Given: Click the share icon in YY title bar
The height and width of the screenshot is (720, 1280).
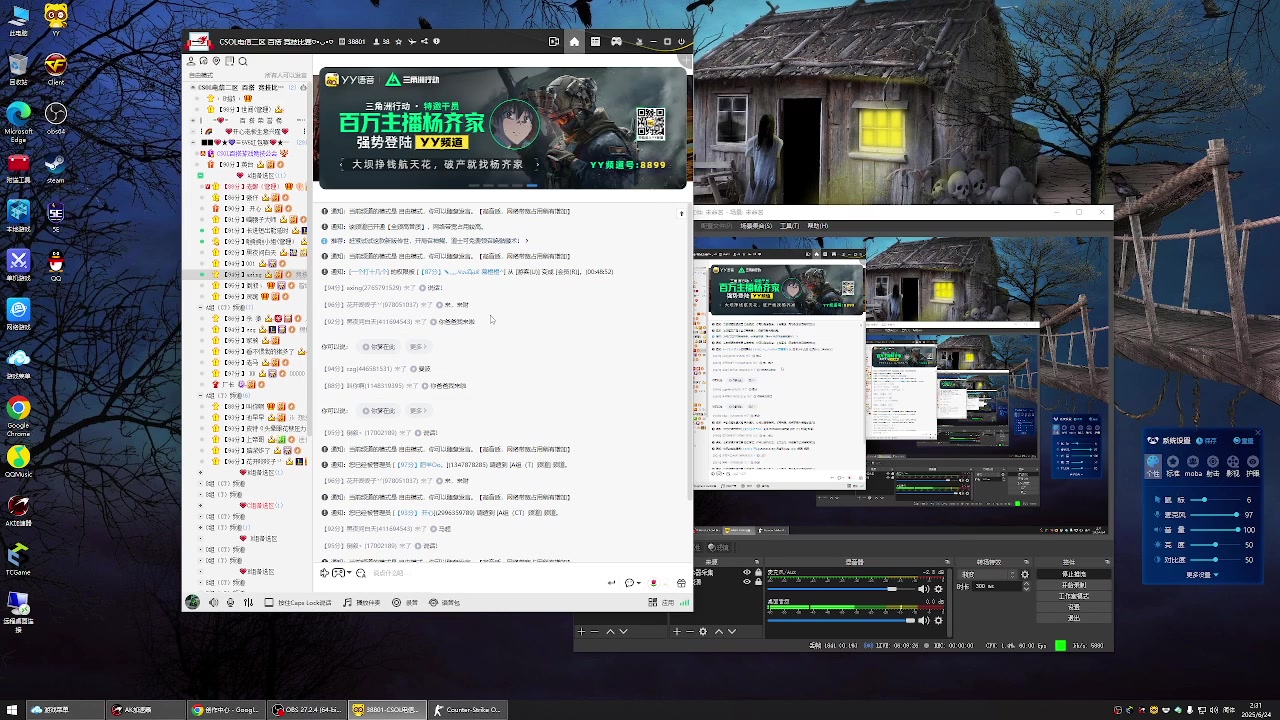Looking at the screenshot, I should click(424, 42).
